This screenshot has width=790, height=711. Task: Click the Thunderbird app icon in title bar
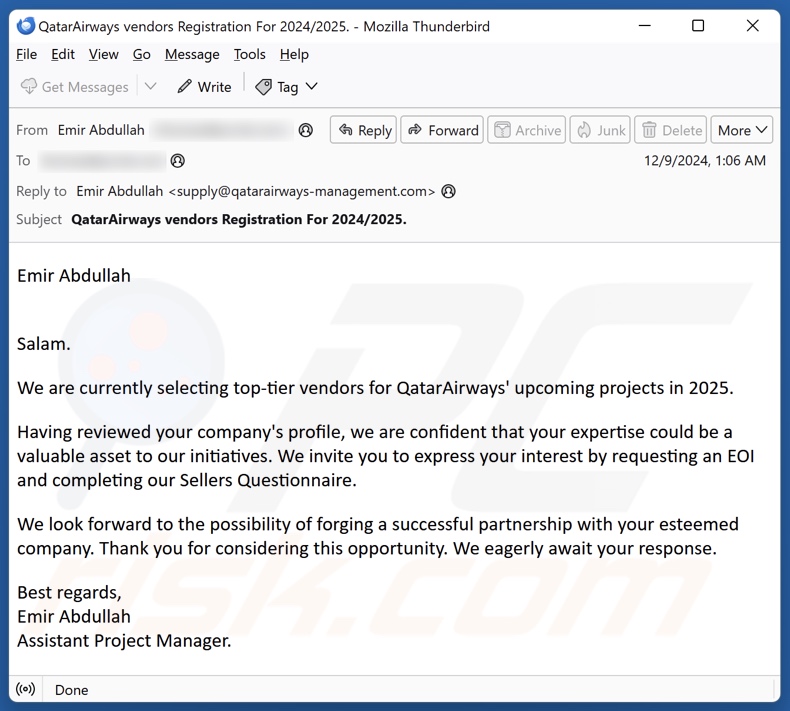point(26,26)
